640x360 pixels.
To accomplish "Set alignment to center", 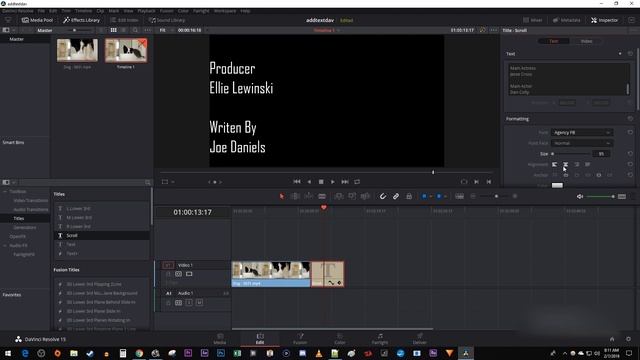I will point(565,164).
